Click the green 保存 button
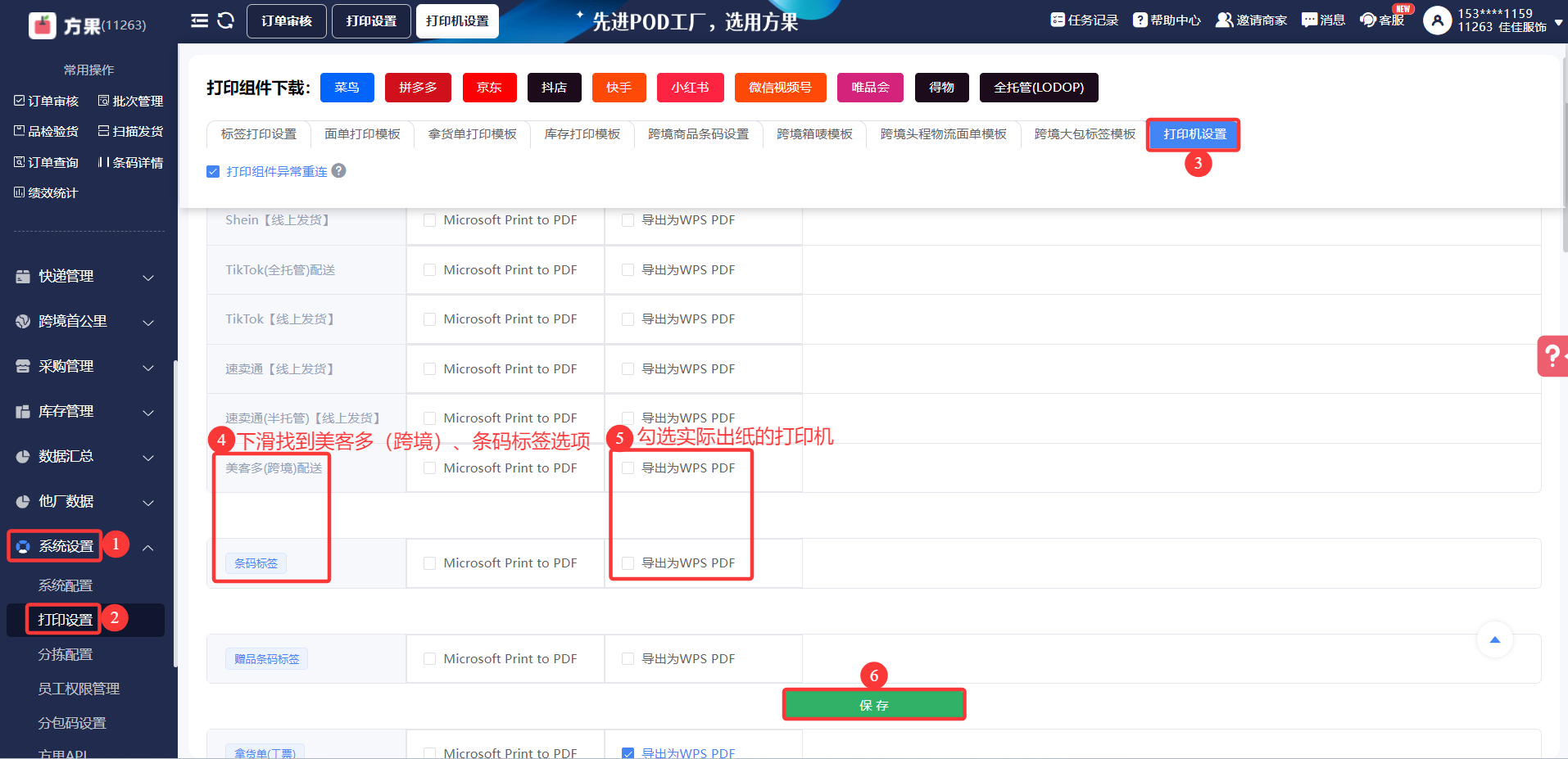Screen dimensions: 1568x759 coord(874,705)
